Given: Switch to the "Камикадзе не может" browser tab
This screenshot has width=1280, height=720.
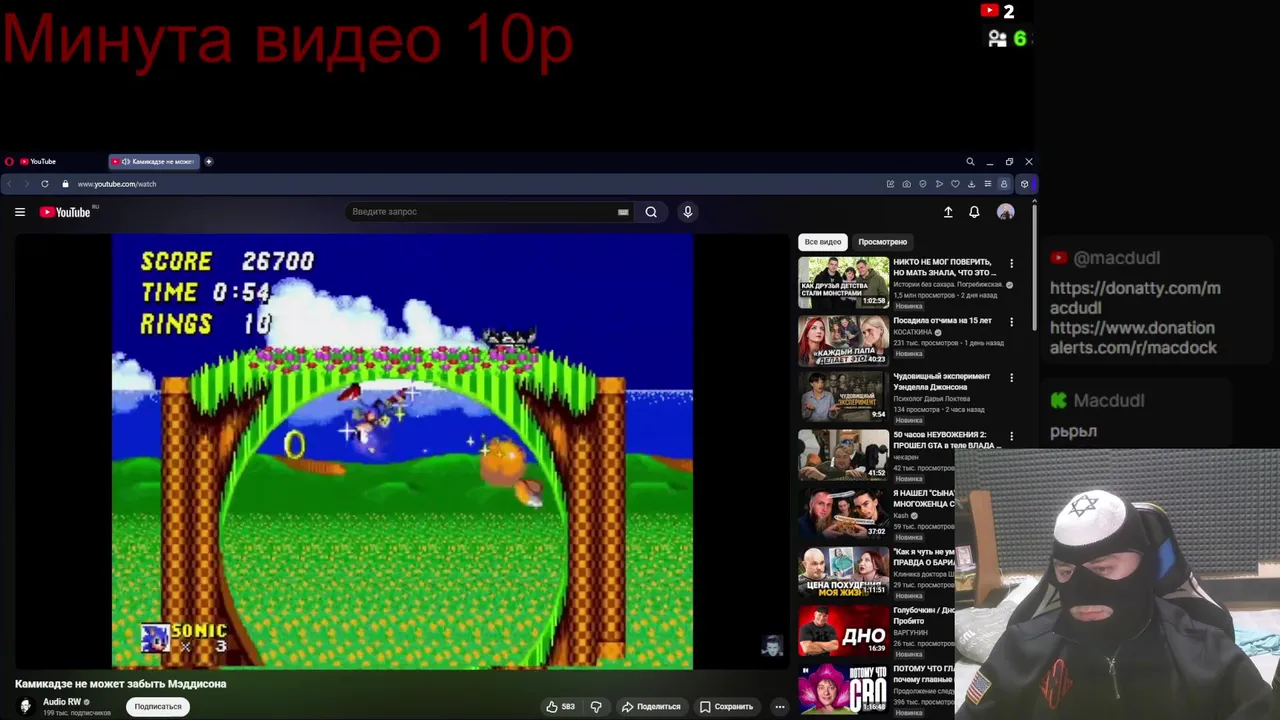Looking at the screenshot, I should point(154,161).
